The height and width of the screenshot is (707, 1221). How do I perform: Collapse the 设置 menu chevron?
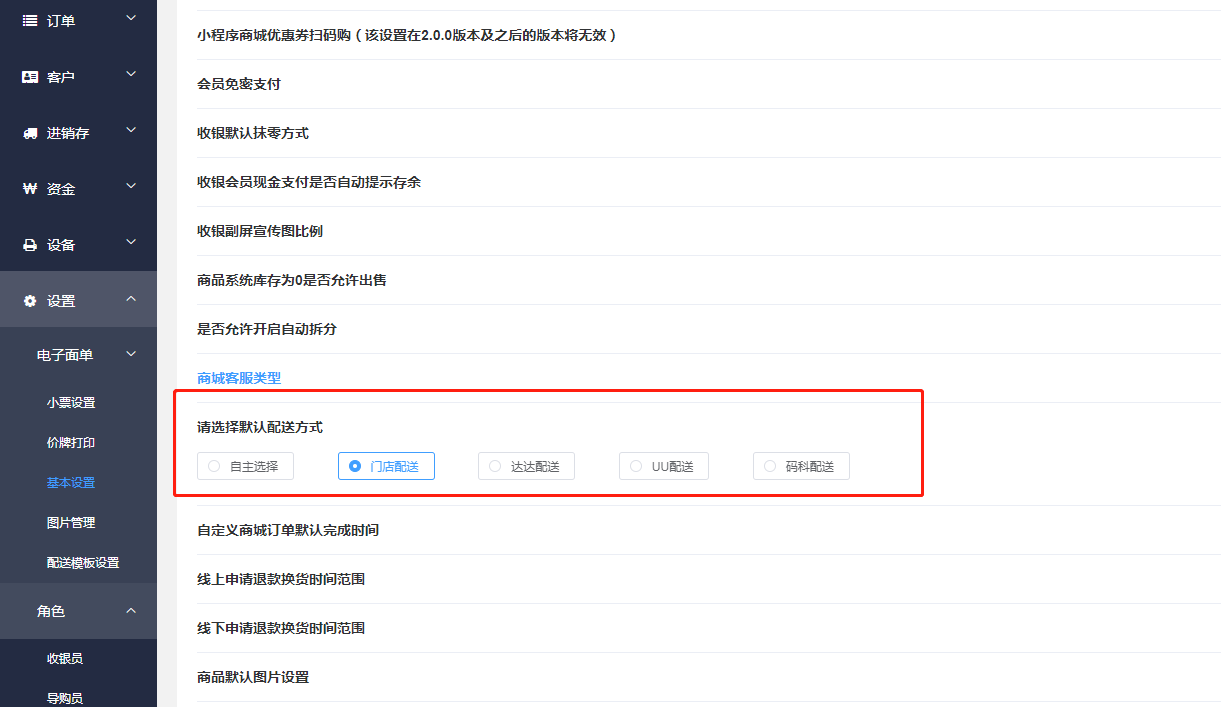(x=131, y=299)
